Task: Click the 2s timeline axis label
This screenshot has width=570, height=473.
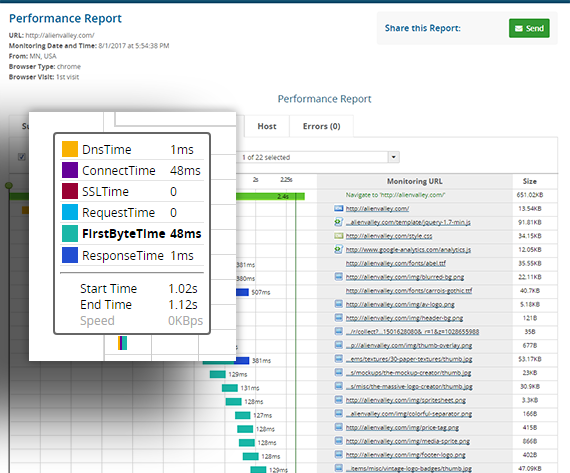Action: click(x=256, y=180)
